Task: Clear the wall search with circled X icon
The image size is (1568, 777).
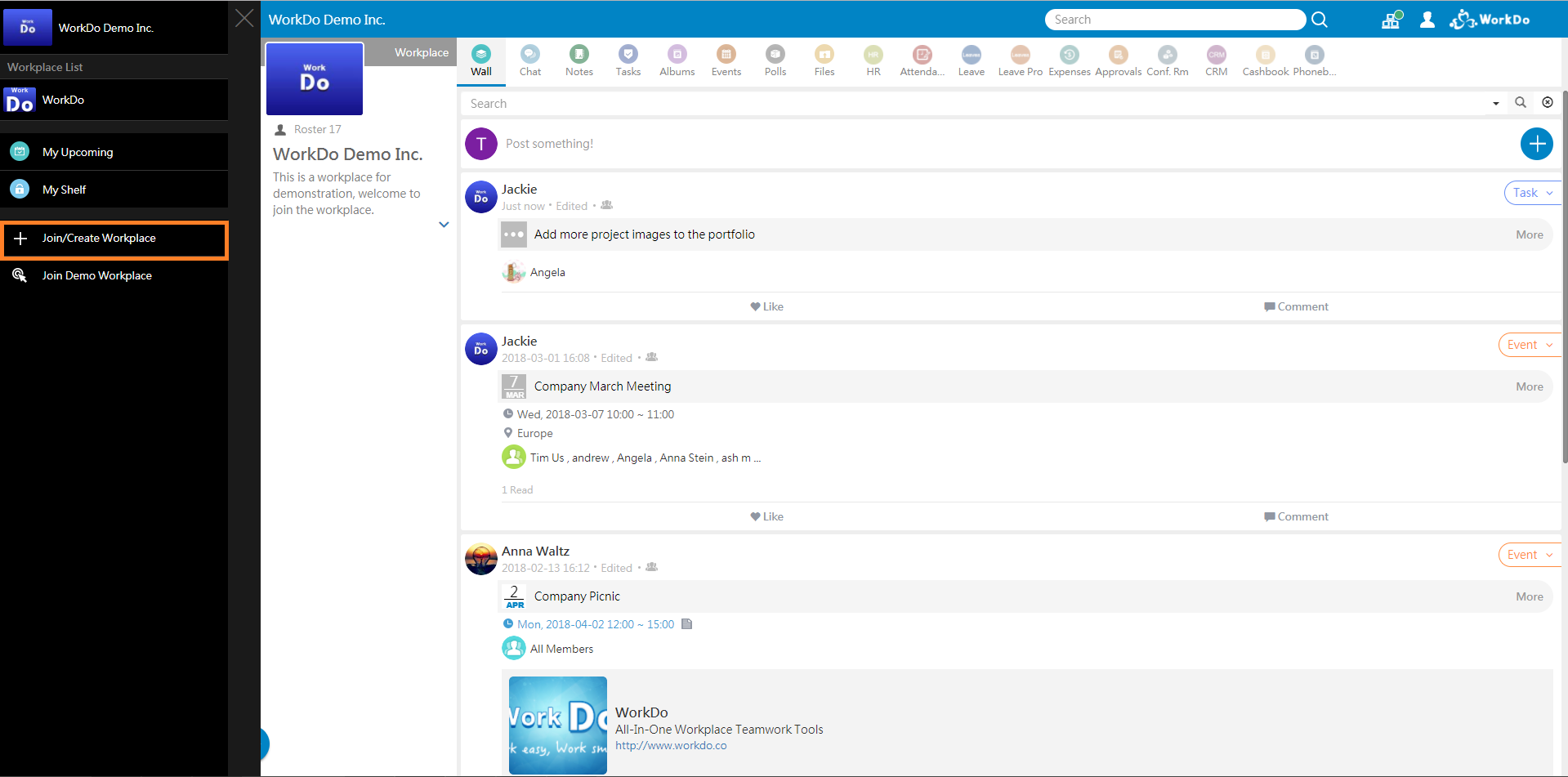Action: [x=1548, y=103]
